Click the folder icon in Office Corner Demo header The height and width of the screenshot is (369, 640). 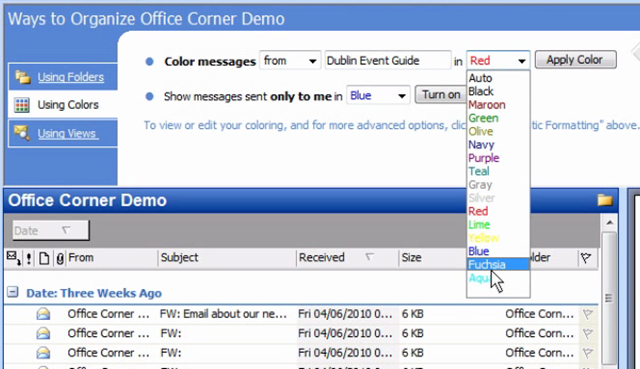coord(605,200)
